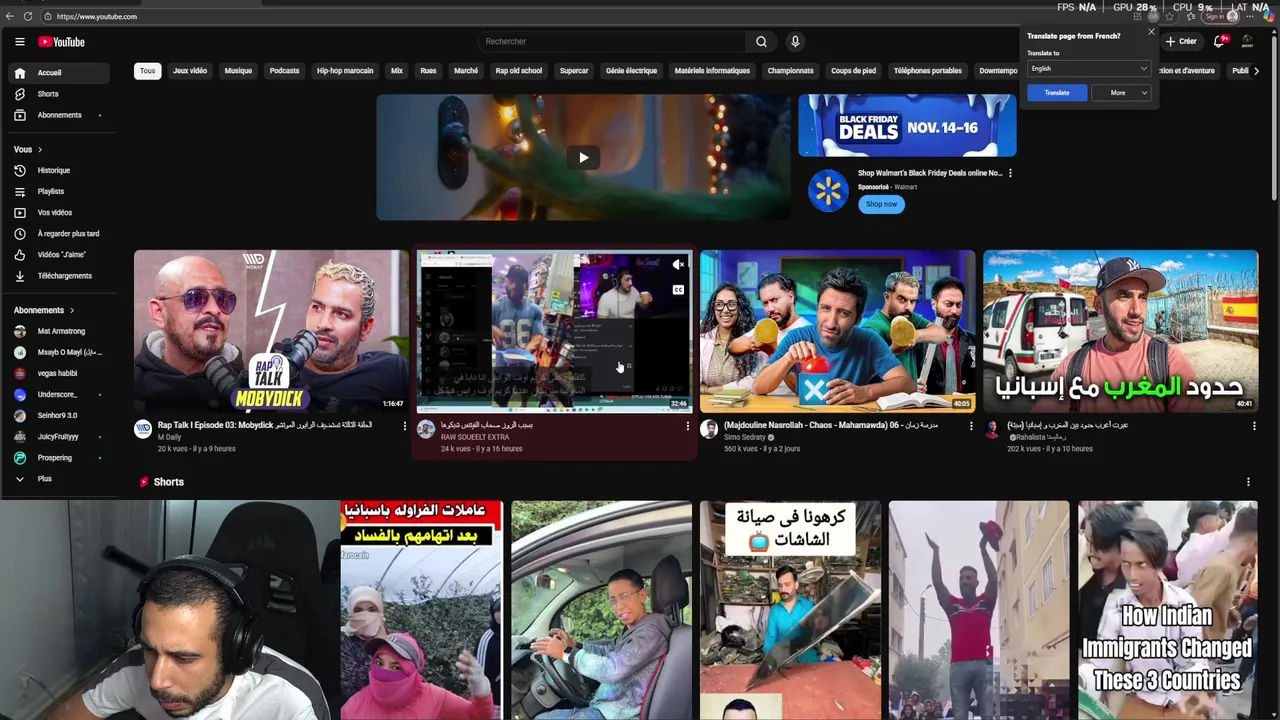Open the Morocco Spain border video thumbnail
Viewport: 1280px width, 720px height.
pyautogui.click(x=1120, y=331)
